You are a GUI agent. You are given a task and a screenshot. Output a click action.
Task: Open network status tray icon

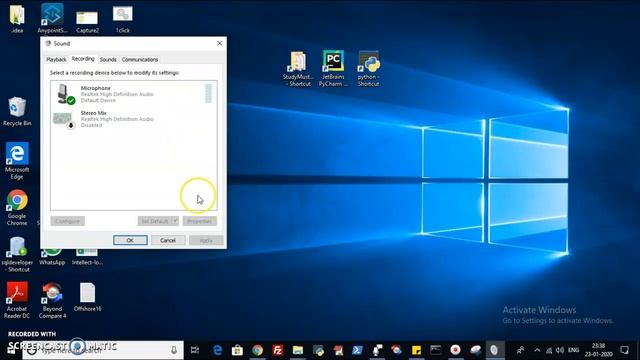[x=549, y=350]
